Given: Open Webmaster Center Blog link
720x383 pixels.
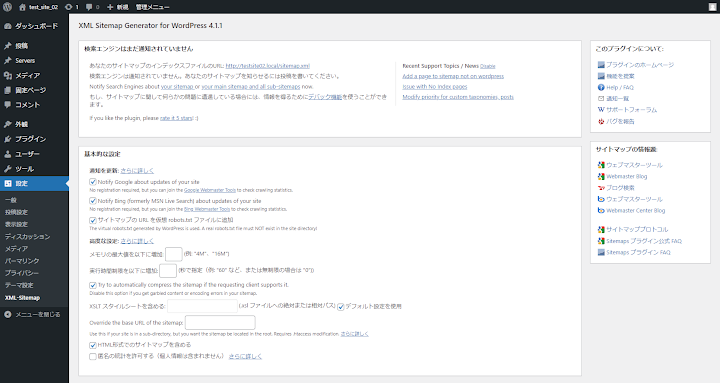Looking at the screenshot, I should (636, 211).
